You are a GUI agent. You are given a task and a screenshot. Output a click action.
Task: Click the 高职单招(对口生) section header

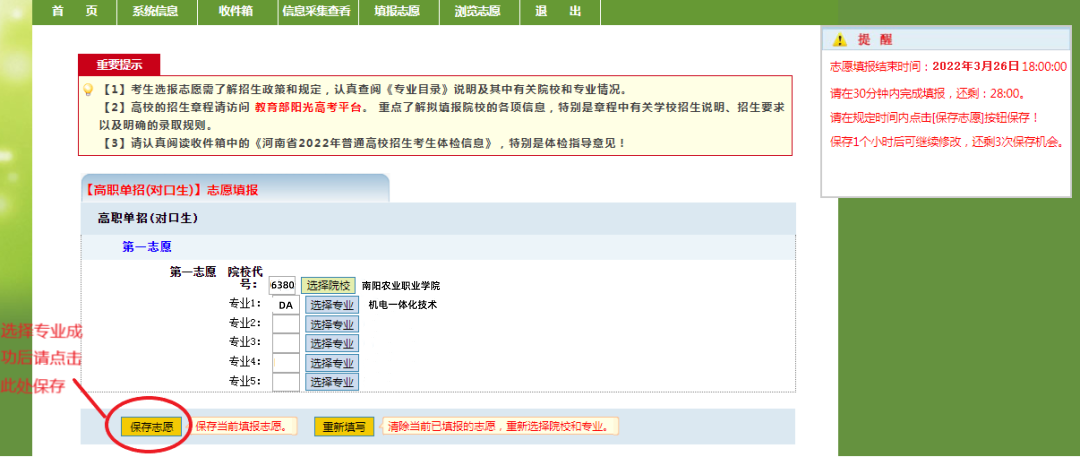pos(148,219)
